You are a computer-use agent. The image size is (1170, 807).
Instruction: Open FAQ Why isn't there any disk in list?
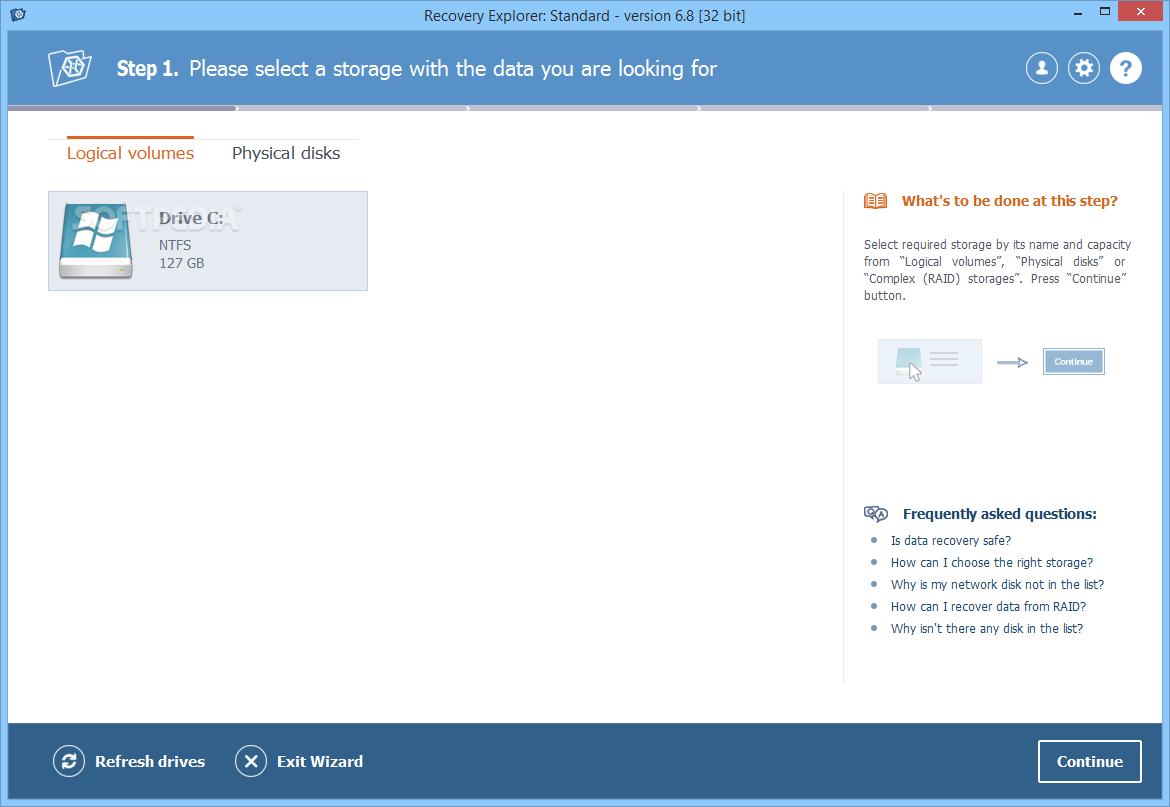[986, 629]
